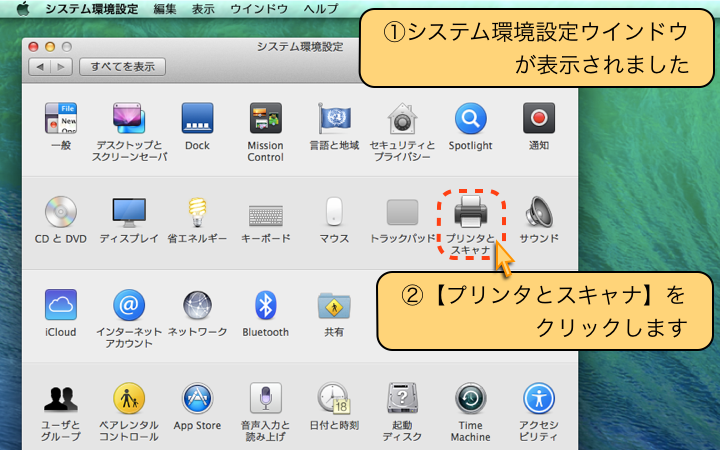The image size is (720, 450).
Task: Click the すべてを表示 button
Action: click(x=123, y=67)
